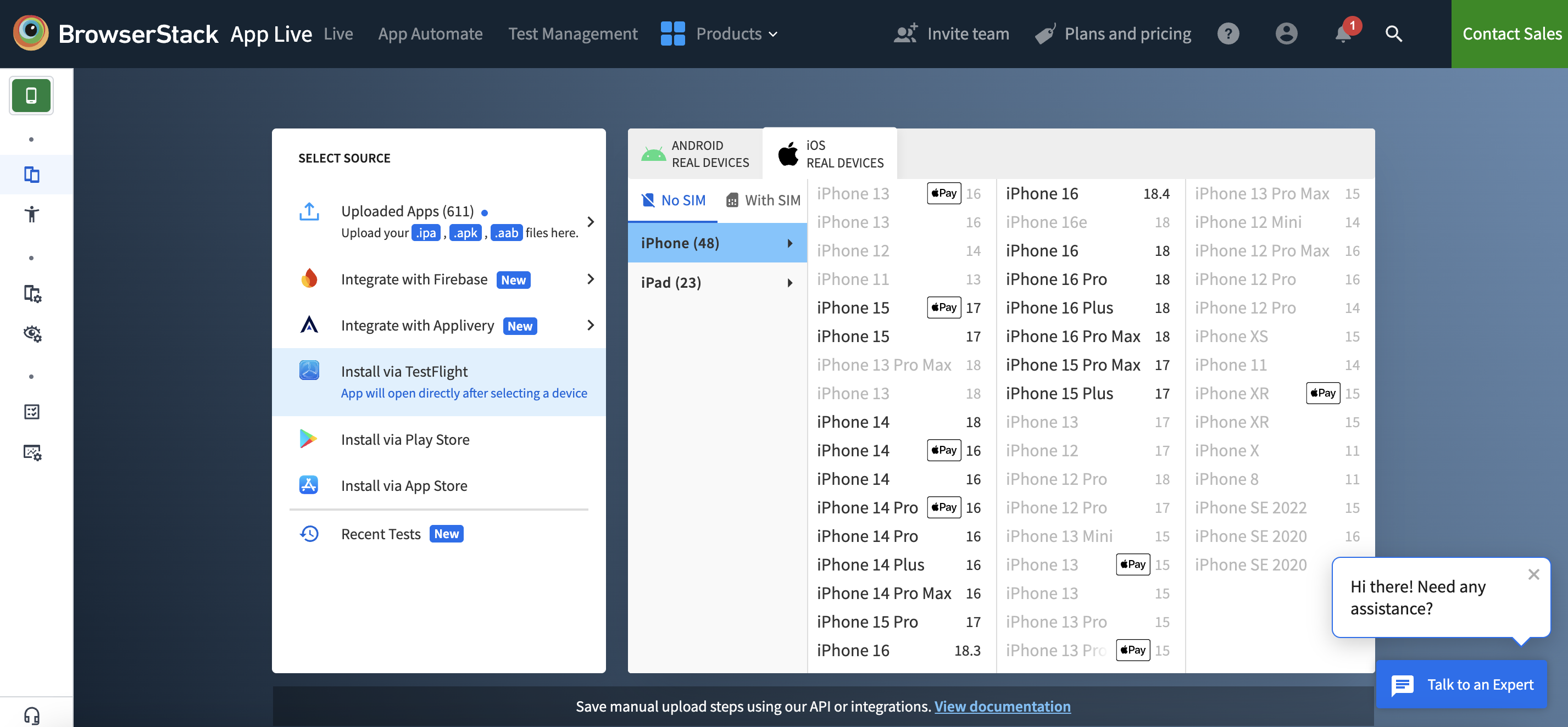The height and width of the screenshot is (727, 1568).
Task: Open Test Management in top navigation
Action: [x=573, y=33]
